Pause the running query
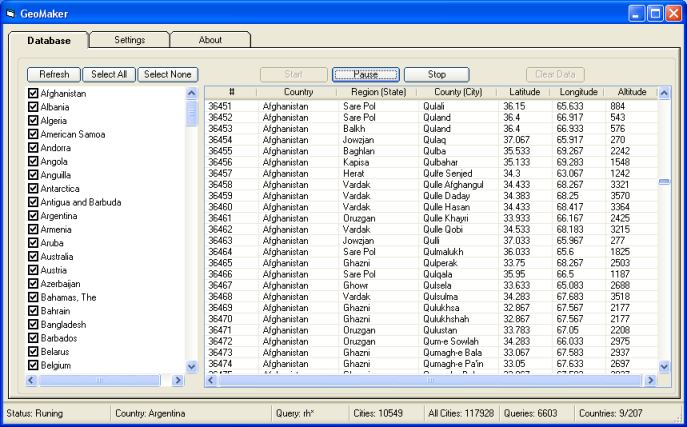The width and height of the screenshot is (687, 427). [365, 74]
